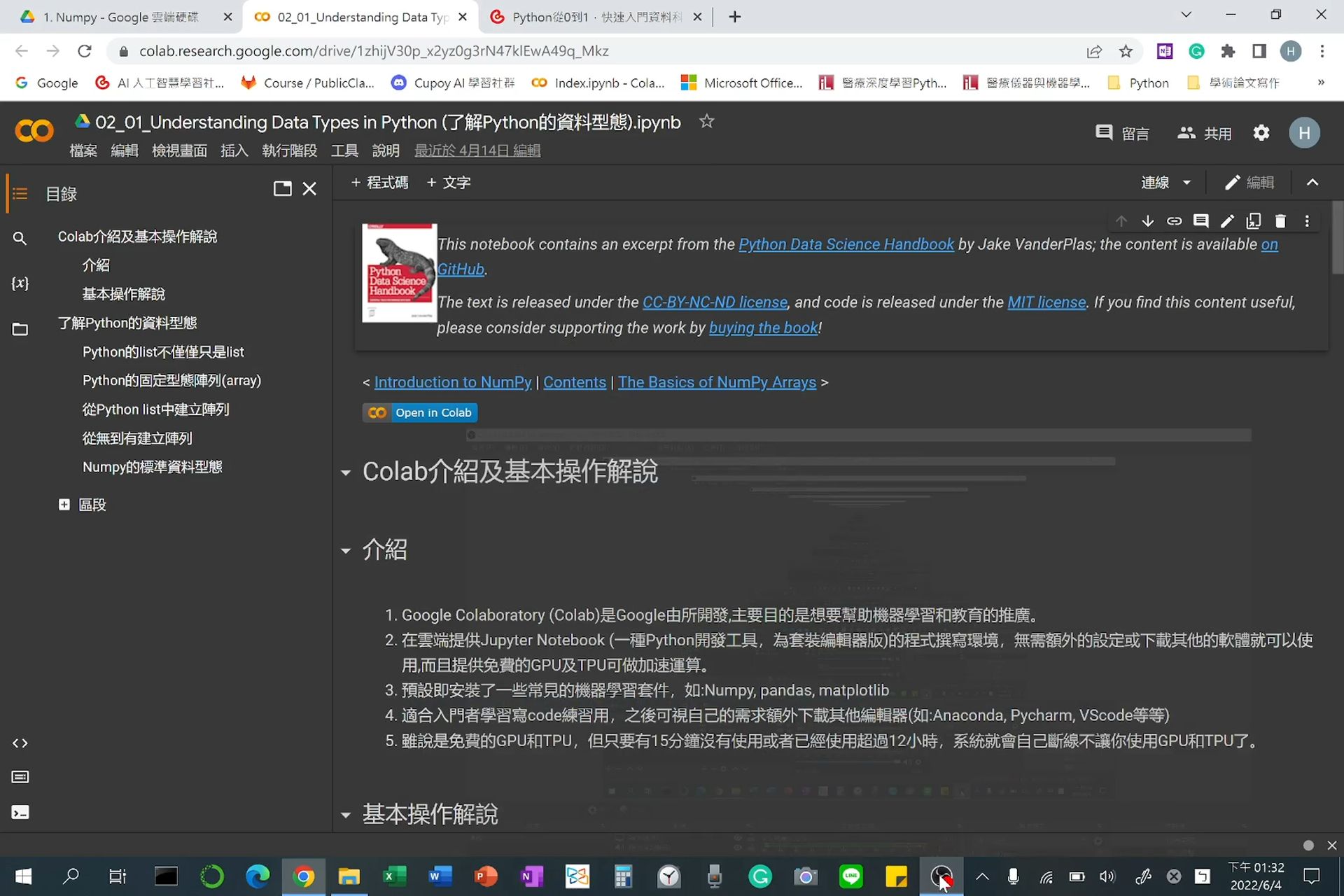Screen dimensions: 1344x896
Task: Bookmark the page in the address bar
Action: (x=1125, y=50)
